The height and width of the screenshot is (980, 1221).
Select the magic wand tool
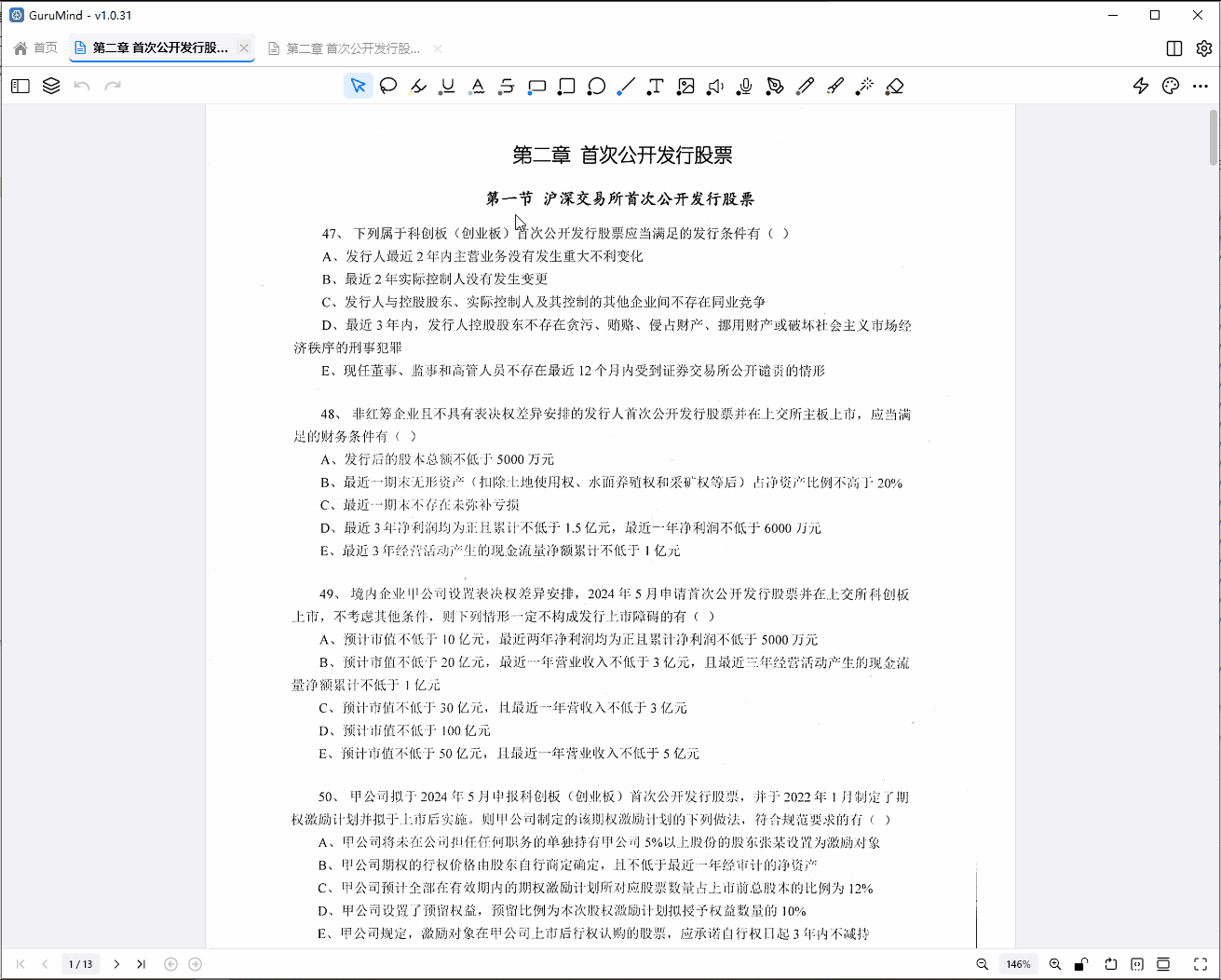coord(865,86)
